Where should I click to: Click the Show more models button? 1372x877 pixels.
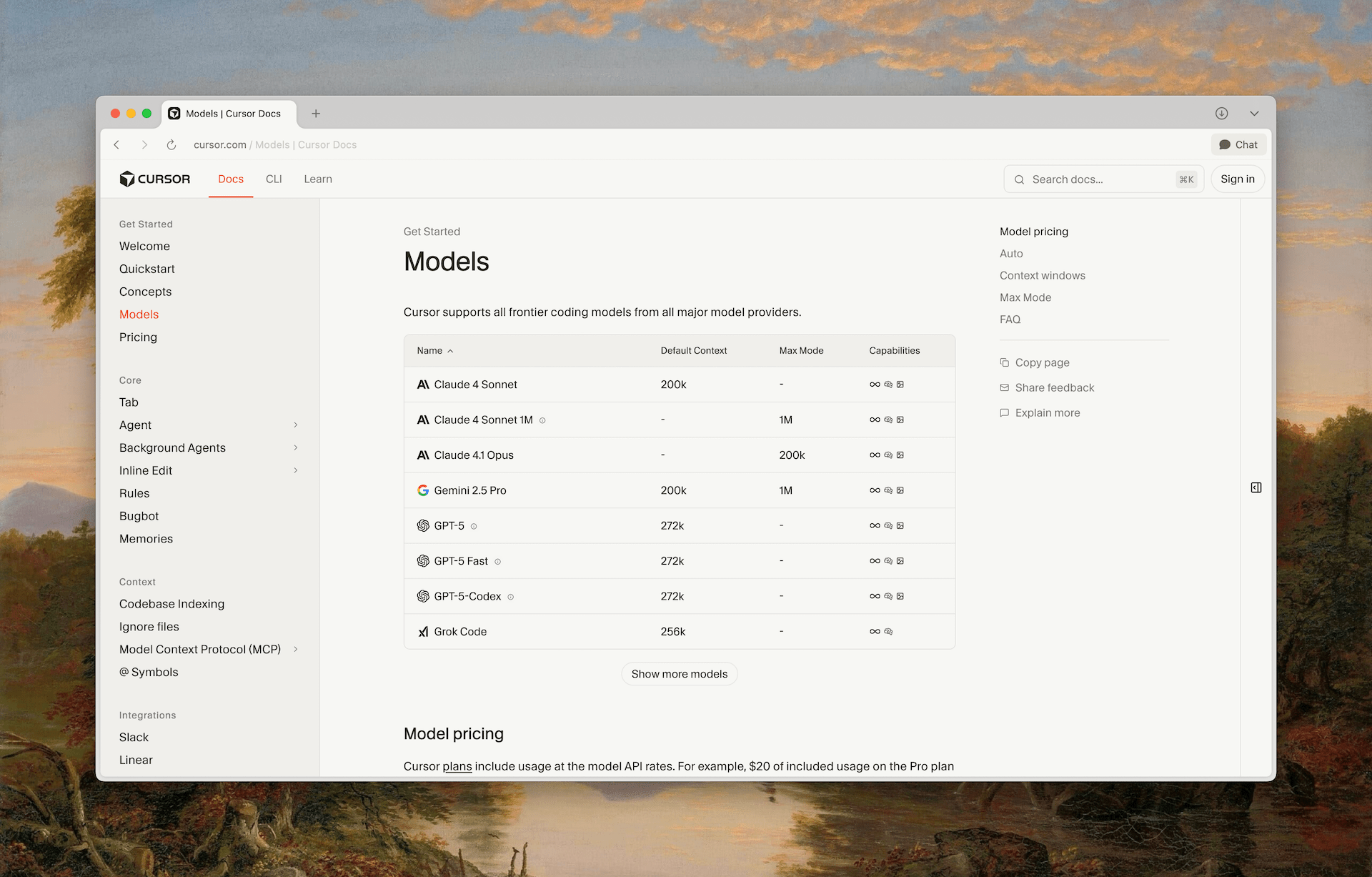[x=679, y=673]
